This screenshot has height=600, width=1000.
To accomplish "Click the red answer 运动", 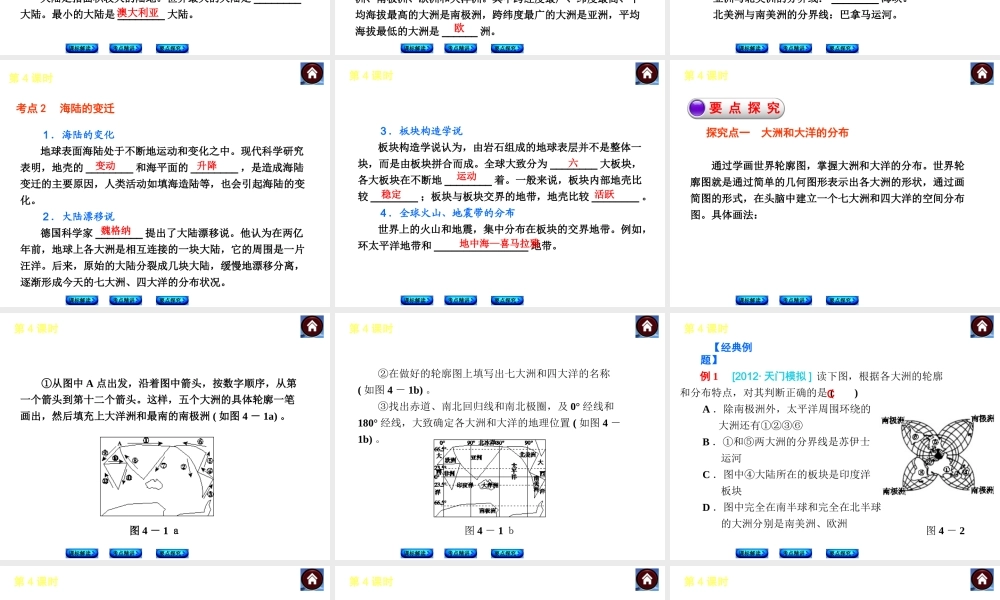I will click(466, 177).
